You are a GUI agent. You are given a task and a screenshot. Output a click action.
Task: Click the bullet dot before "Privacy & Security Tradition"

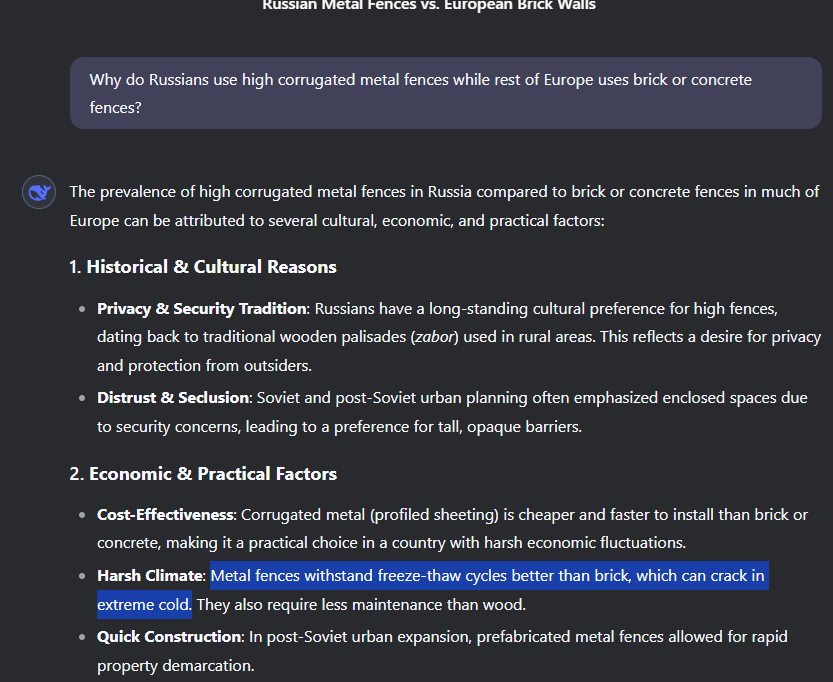pos(82,309)
